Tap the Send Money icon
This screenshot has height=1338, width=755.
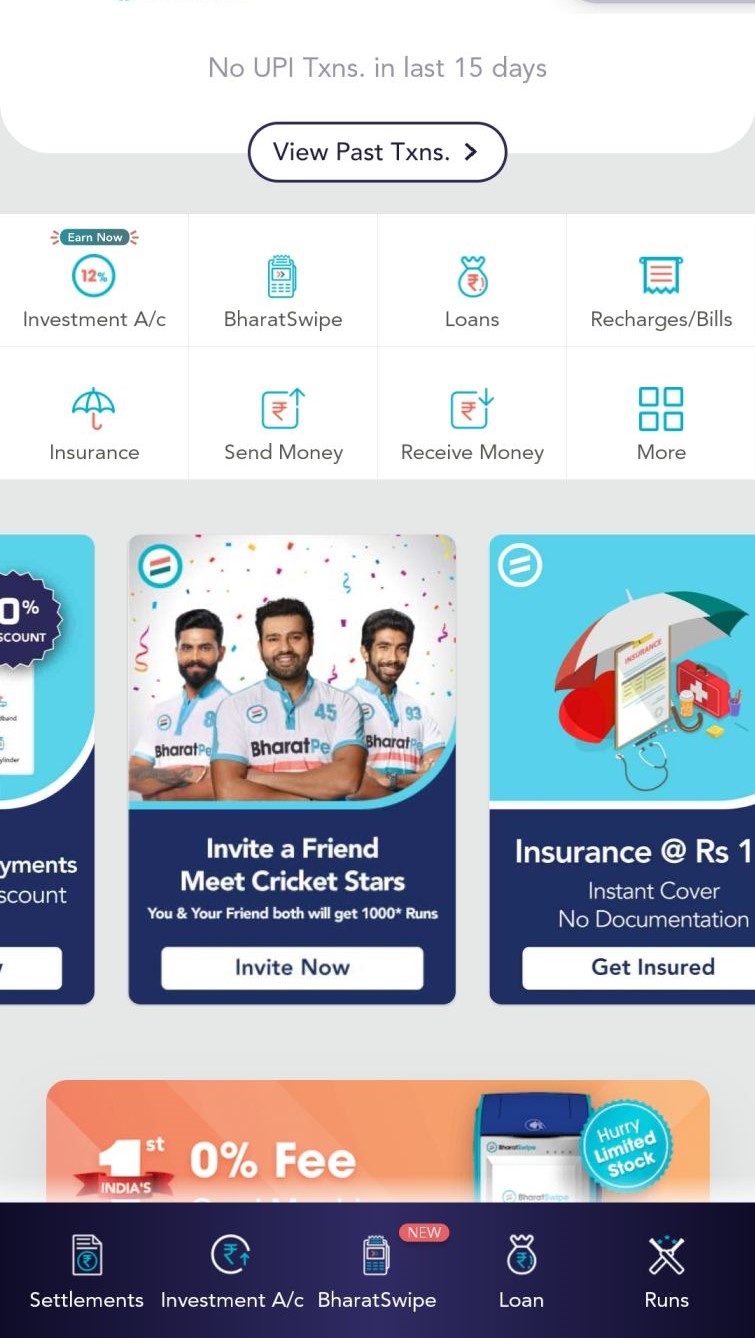click(283, 409)
